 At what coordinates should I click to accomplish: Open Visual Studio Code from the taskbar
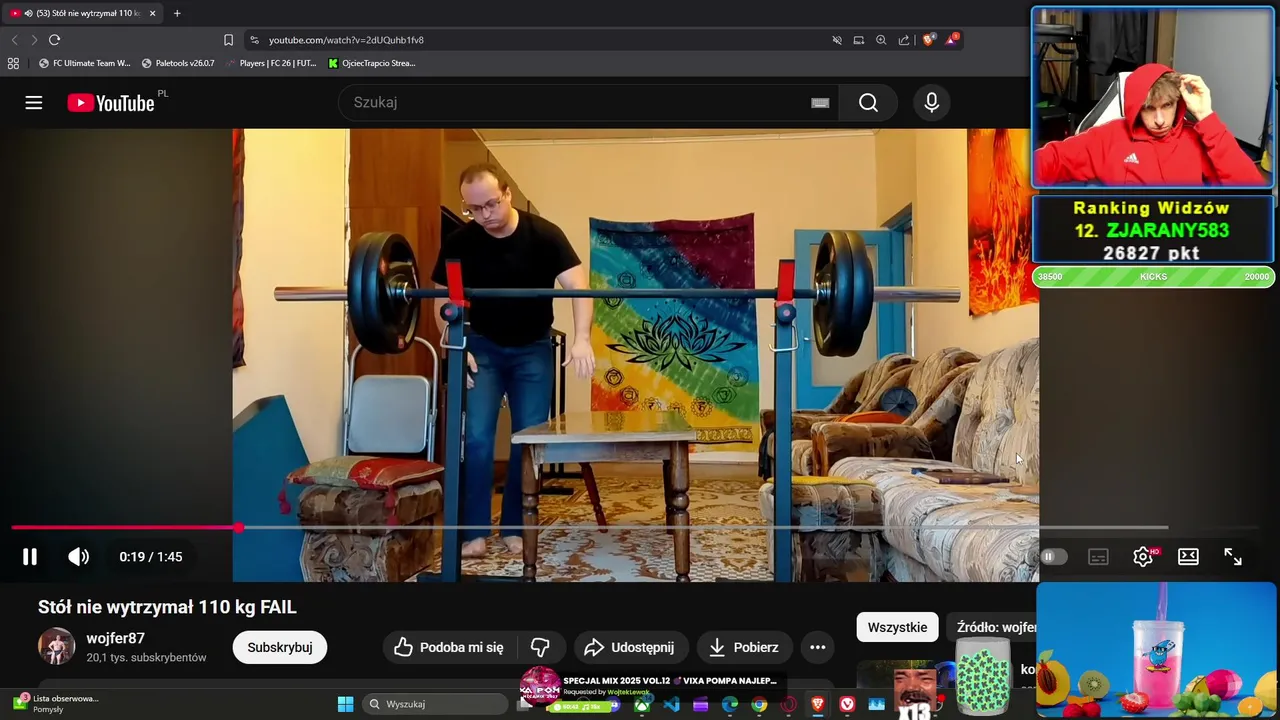(671, 705)
